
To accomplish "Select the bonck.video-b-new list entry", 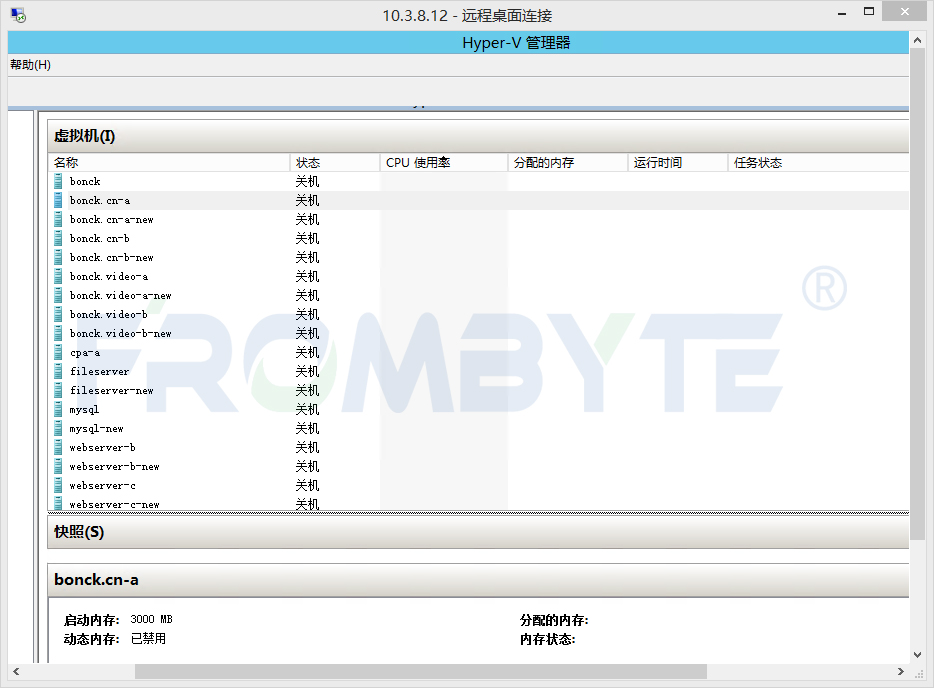I will click(x=120, y=334).
